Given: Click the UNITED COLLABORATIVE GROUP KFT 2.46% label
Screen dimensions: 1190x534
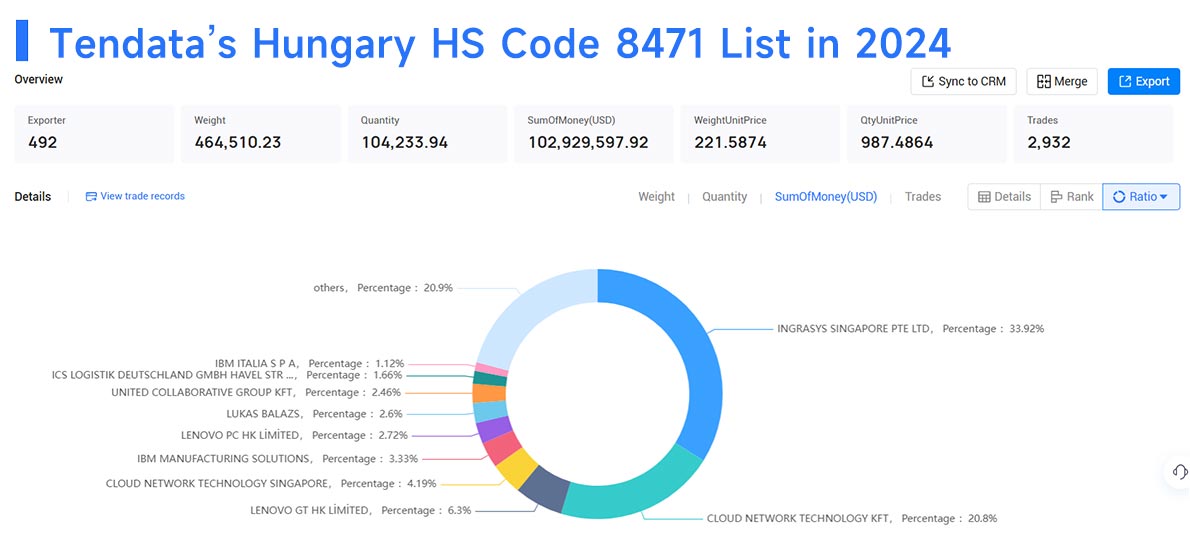Looking at the screenshot, I should point(256,392).
